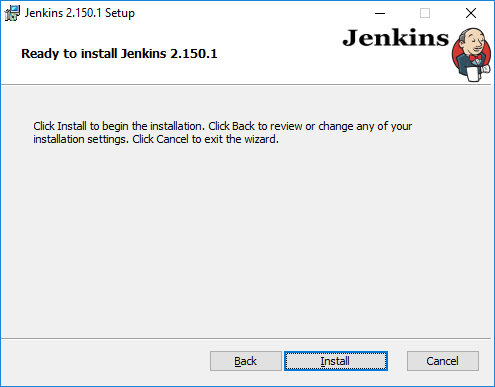Go back using the Back button
Screen dimensions: 495x387
point(246,361)
